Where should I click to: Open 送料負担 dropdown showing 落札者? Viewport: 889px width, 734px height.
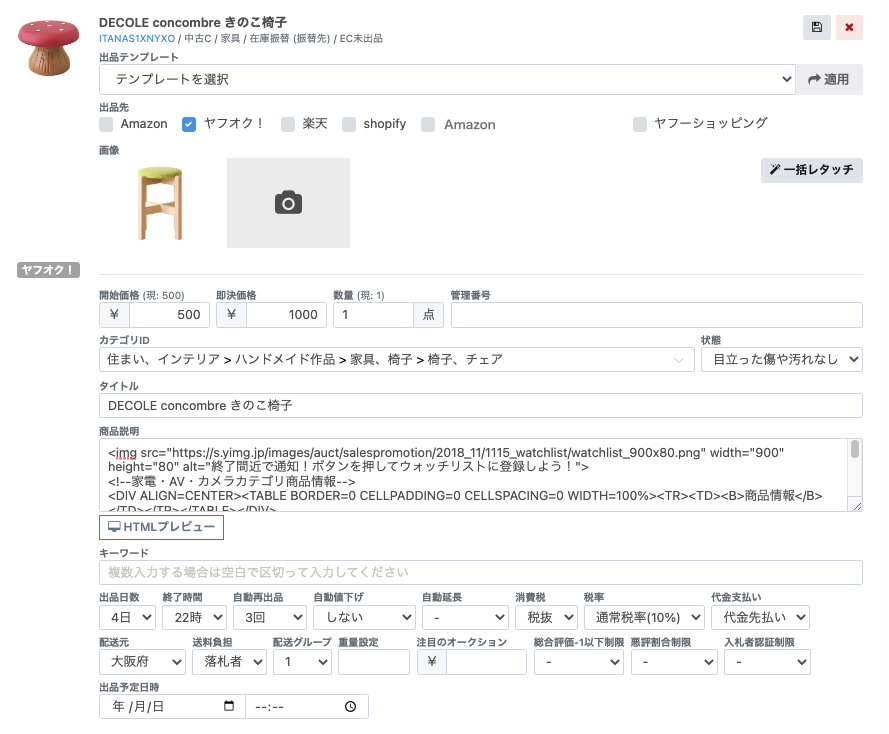tap(230, 662)
